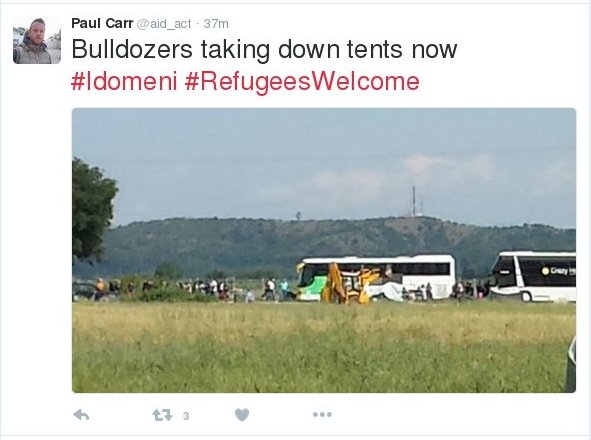Open the #RefugeesWelcome hashtag
Viewport: 591px width, 440px height.
[302, 82]
